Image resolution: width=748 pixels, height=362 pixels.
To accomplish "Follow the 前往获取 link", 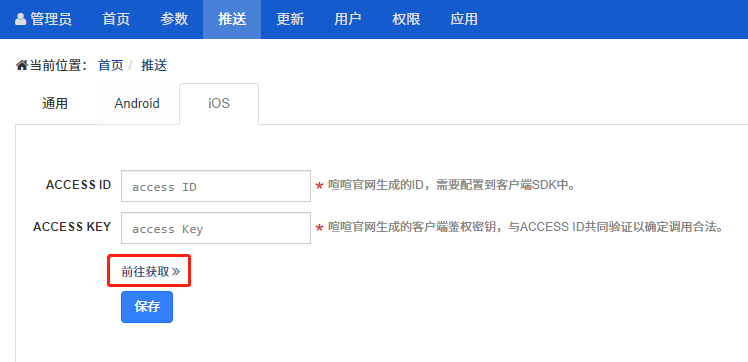I will [x=150, y=271].
